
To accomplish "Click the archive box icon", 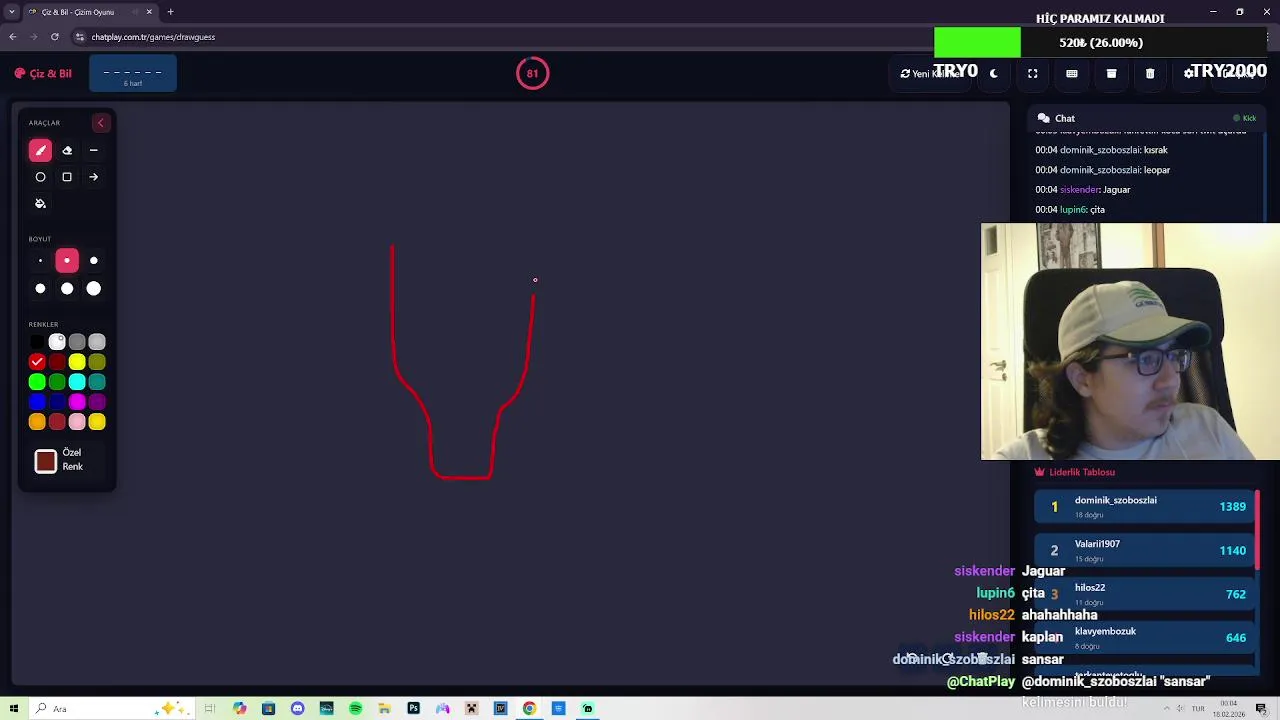I will pos(1111,73).
